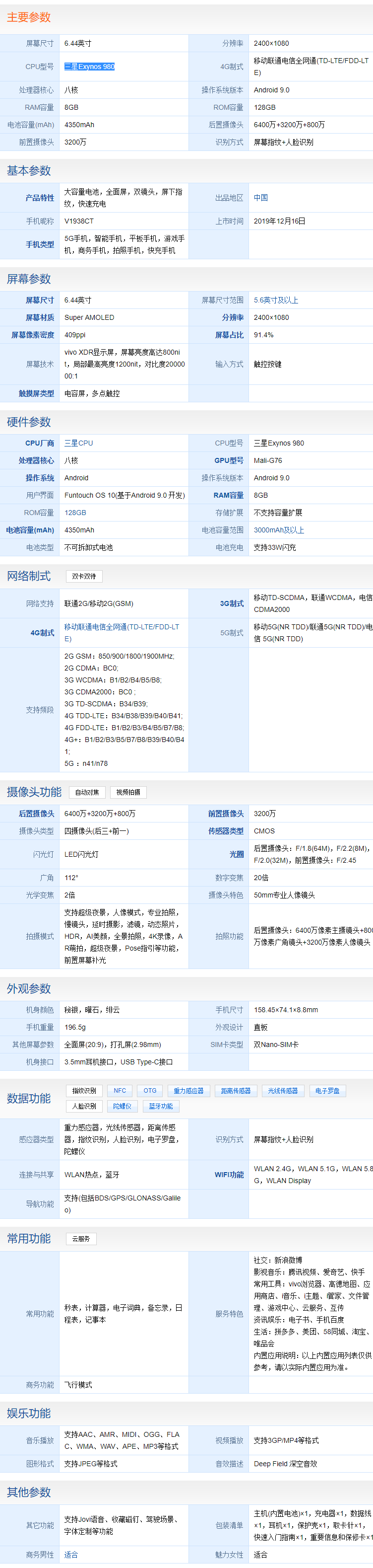Click the release date 2019年12月16日
Image resolution: width=373 pixels, height=1568 pixels.
[279, 221]
